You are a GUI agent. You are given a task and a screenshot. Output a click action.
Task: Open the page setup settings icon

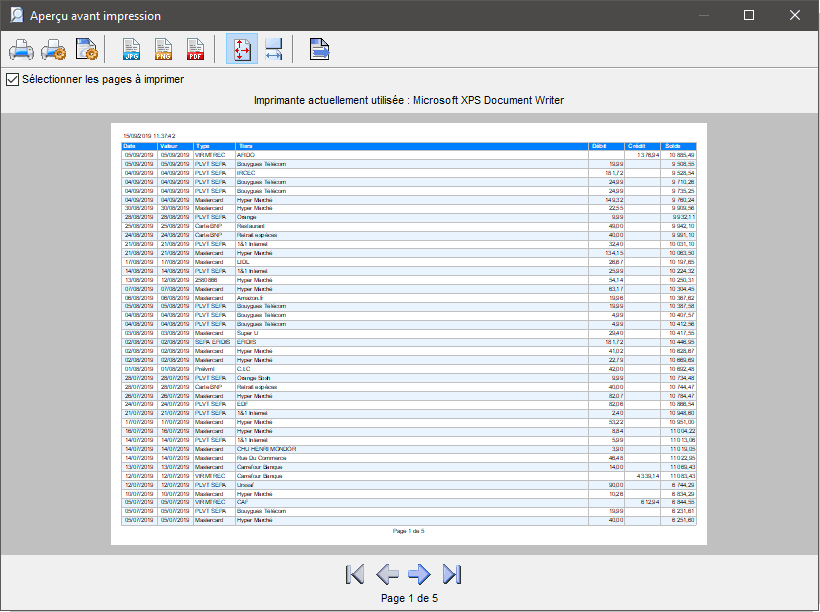tap(87, 49)
